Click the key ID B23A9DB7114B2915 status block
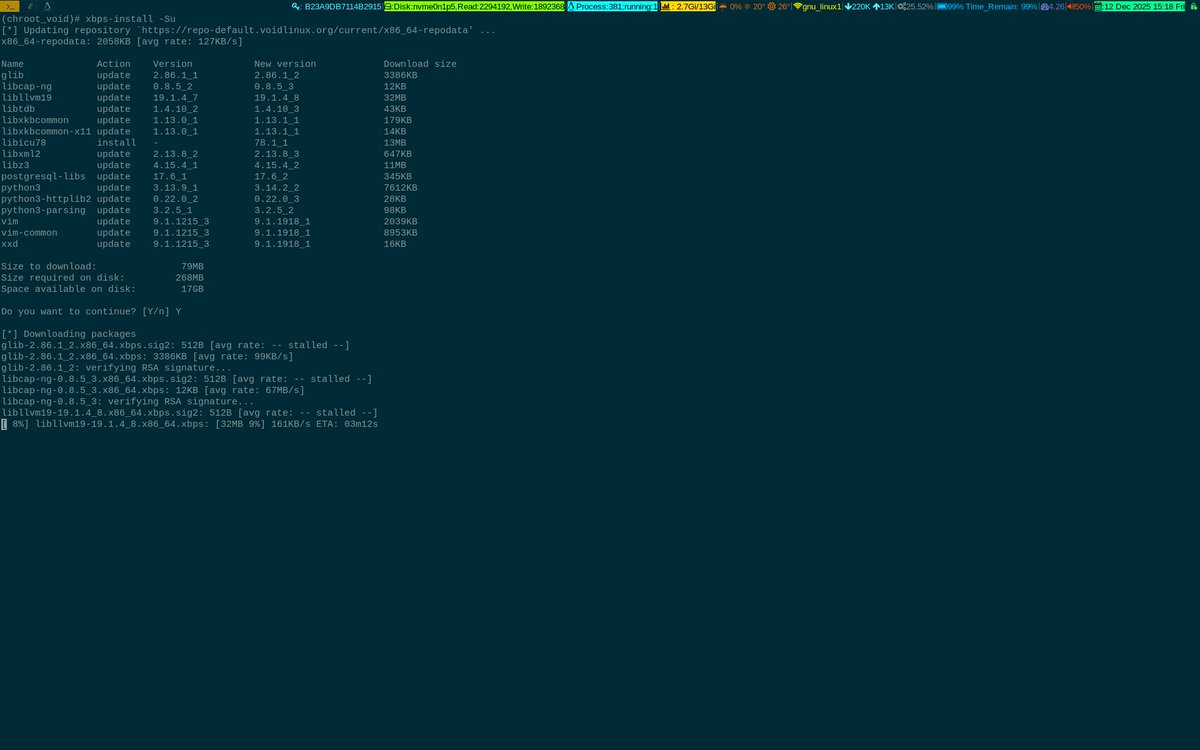1200x750 pixels. (338, 6)
